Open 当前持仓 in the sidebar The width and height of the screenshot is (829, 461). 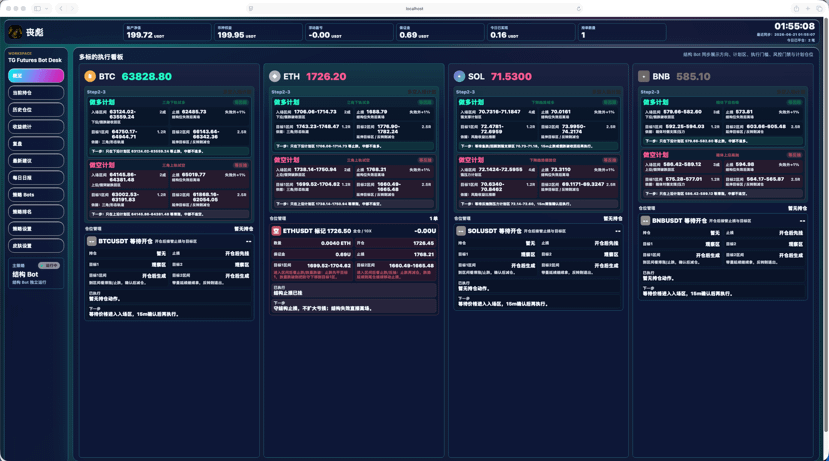click(x=36, y=93)
